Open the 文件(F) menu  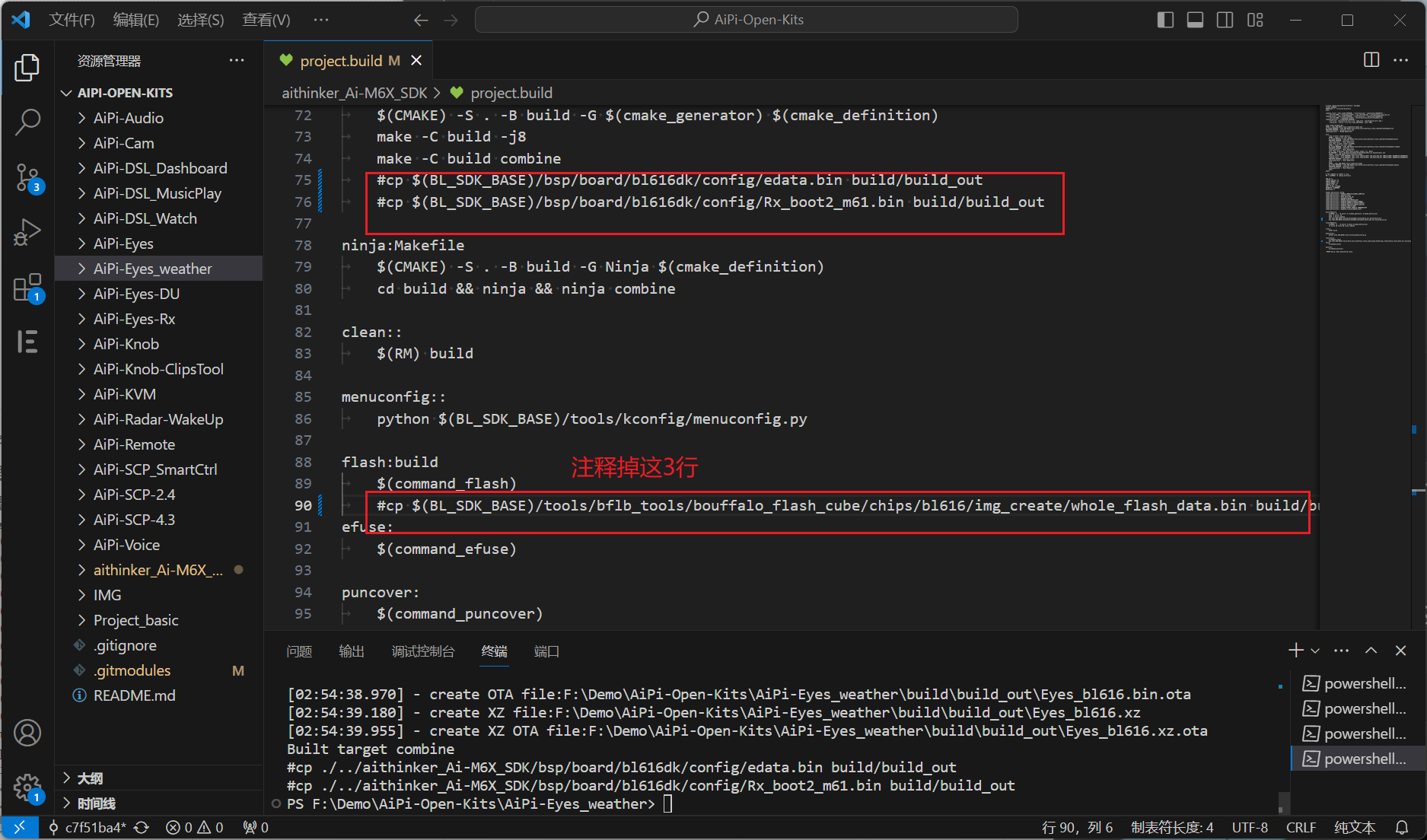(x=72, y=20)
